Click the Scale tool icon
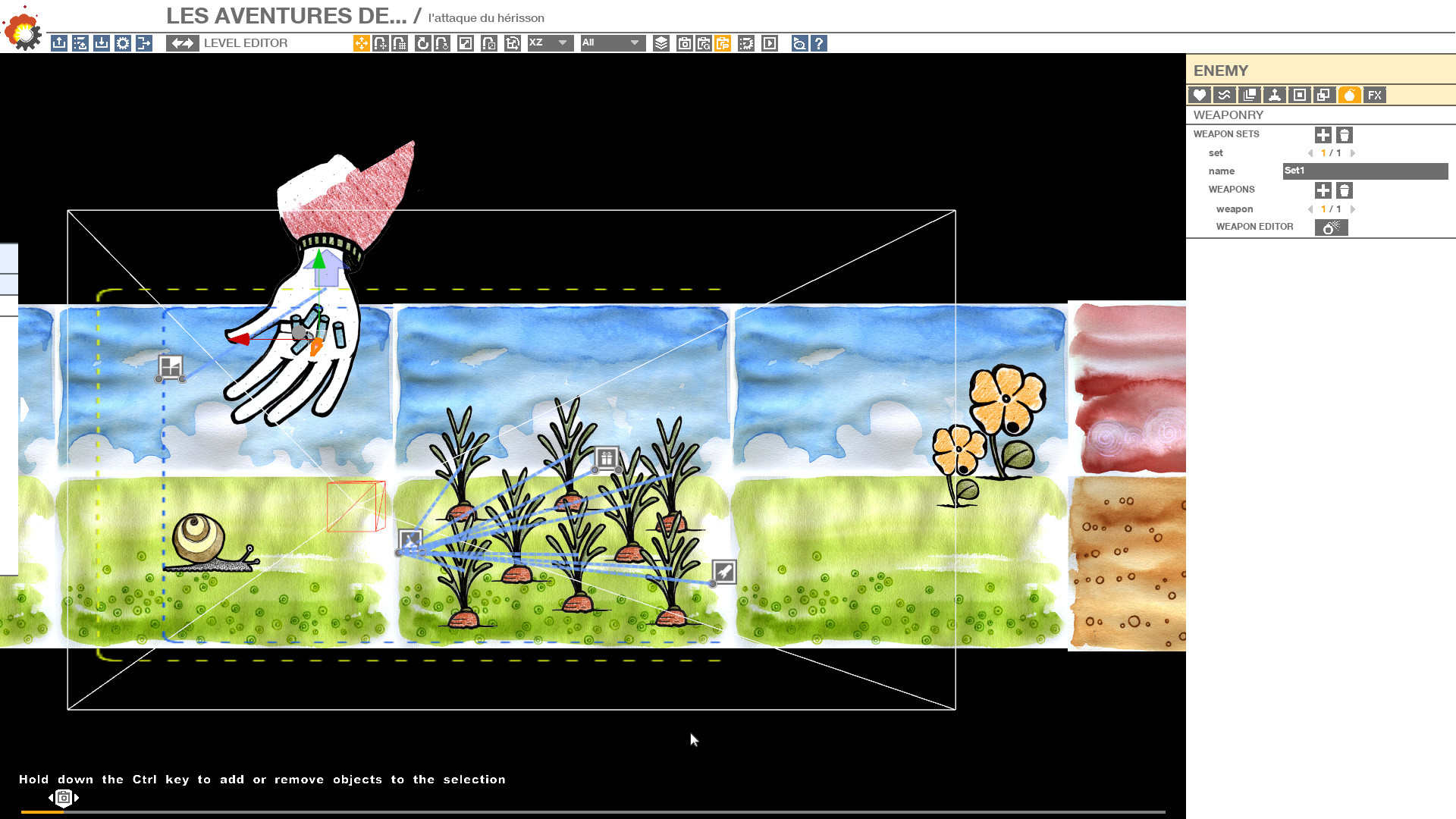1456x819 pixels. [464, 43]
